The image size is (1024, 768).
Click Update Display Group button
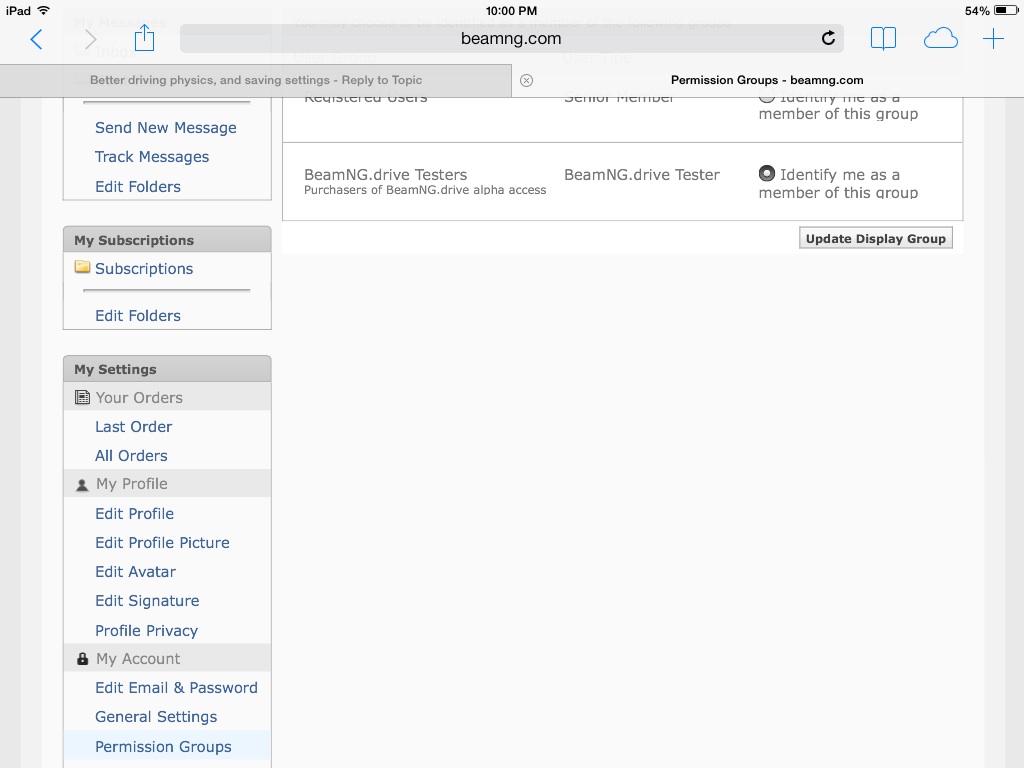pyautogui.click(x=876, y=238)
